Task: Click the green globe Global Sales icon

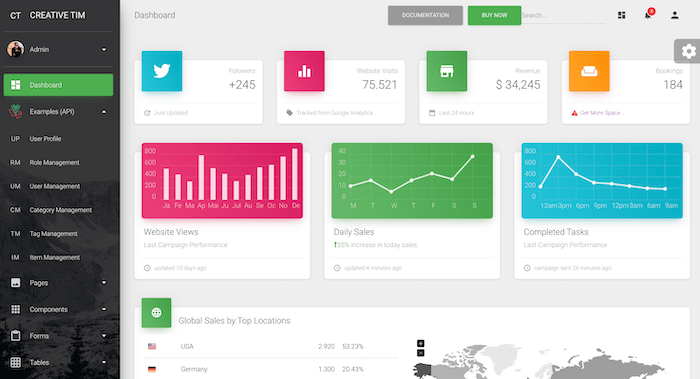Action: coord(156,312)
